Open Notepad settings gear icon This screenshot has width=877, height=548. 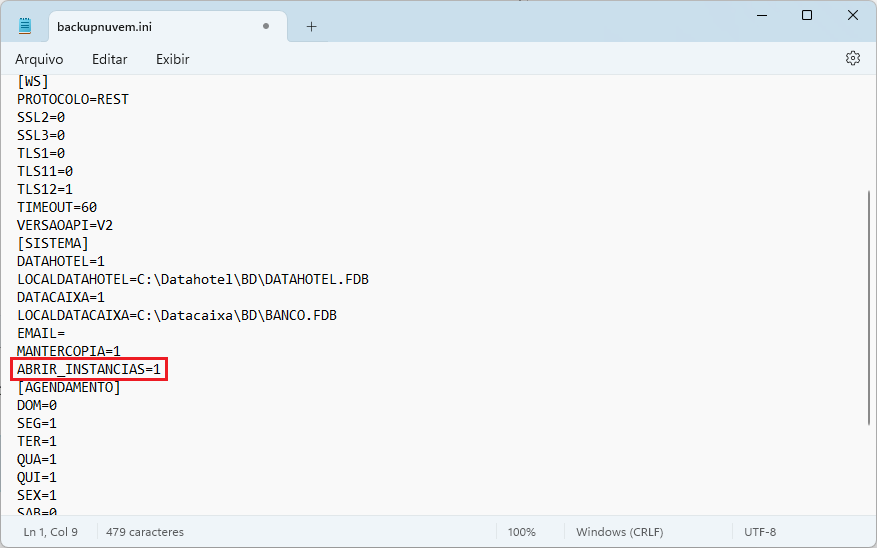pos(852,58)
